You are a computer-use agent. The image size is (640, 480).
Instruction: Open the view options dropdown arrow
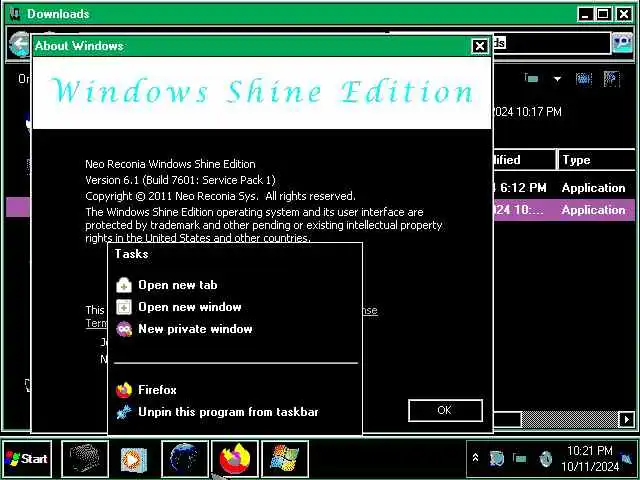(x=557, y=79)
